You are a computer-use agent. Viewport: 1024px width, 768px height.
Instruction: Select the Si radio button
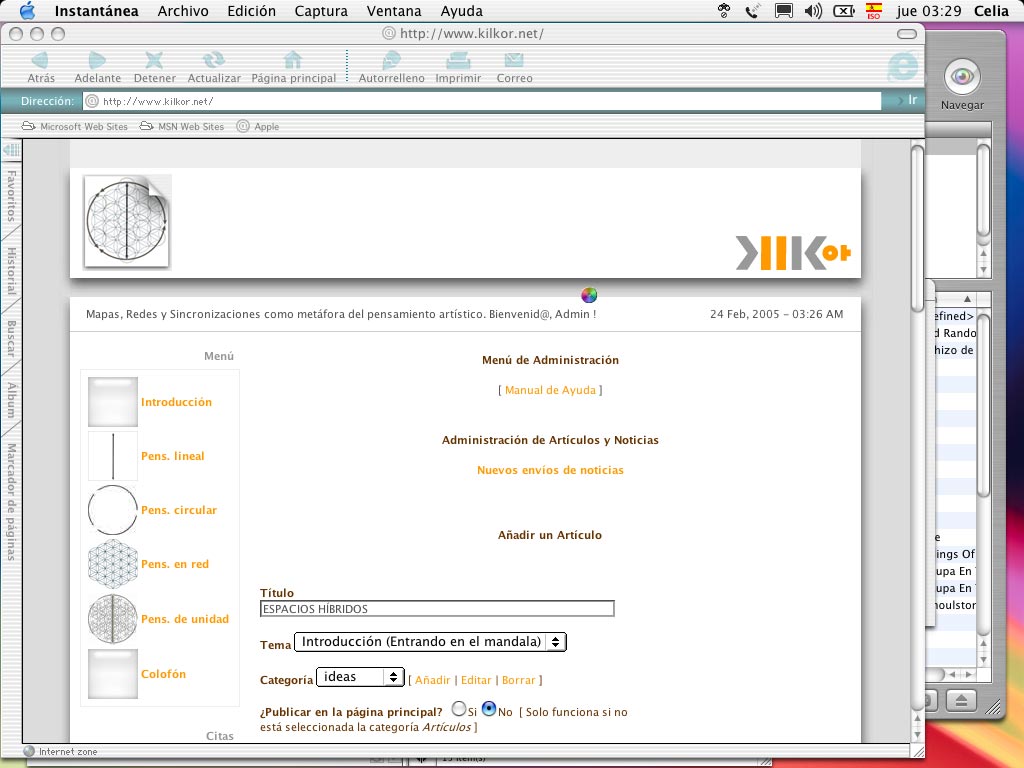pyautogui.click(x=459, y=708)
